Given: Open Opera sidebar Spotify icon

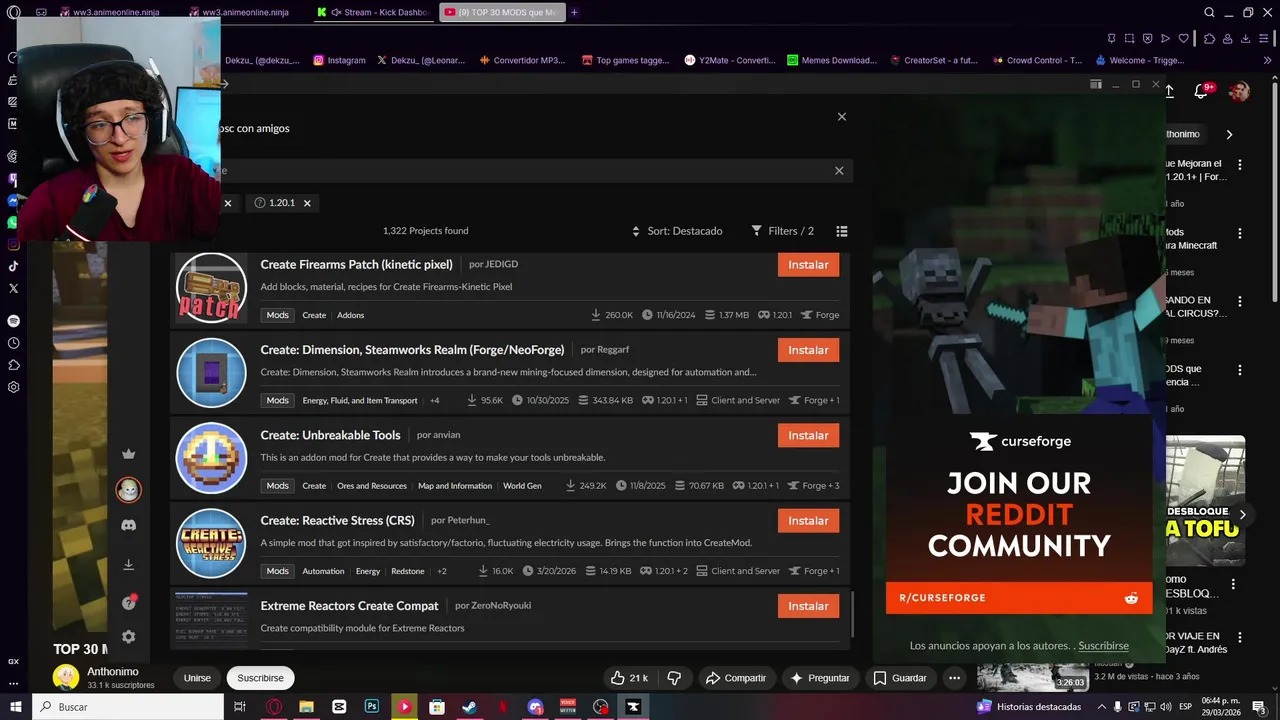Looking at the screenshot, I should click(13, 321).
